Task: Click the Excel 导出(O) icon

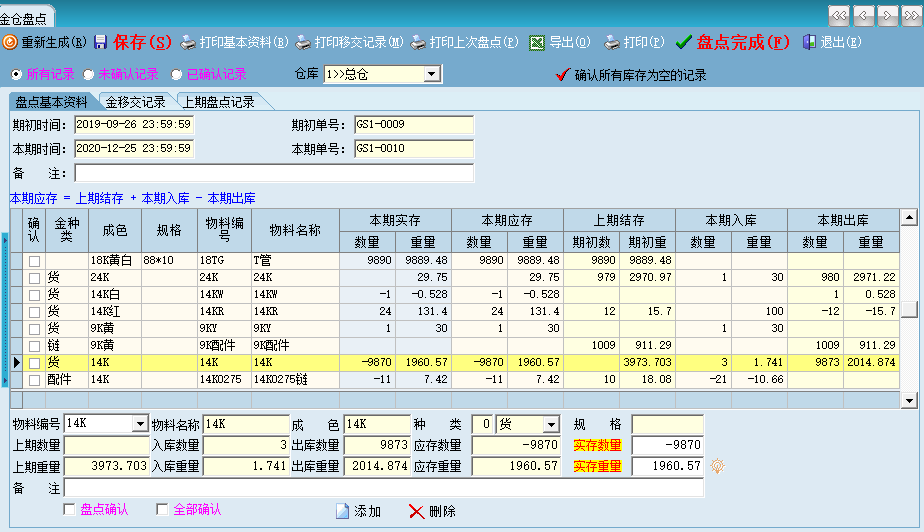Action: [537, 43]
